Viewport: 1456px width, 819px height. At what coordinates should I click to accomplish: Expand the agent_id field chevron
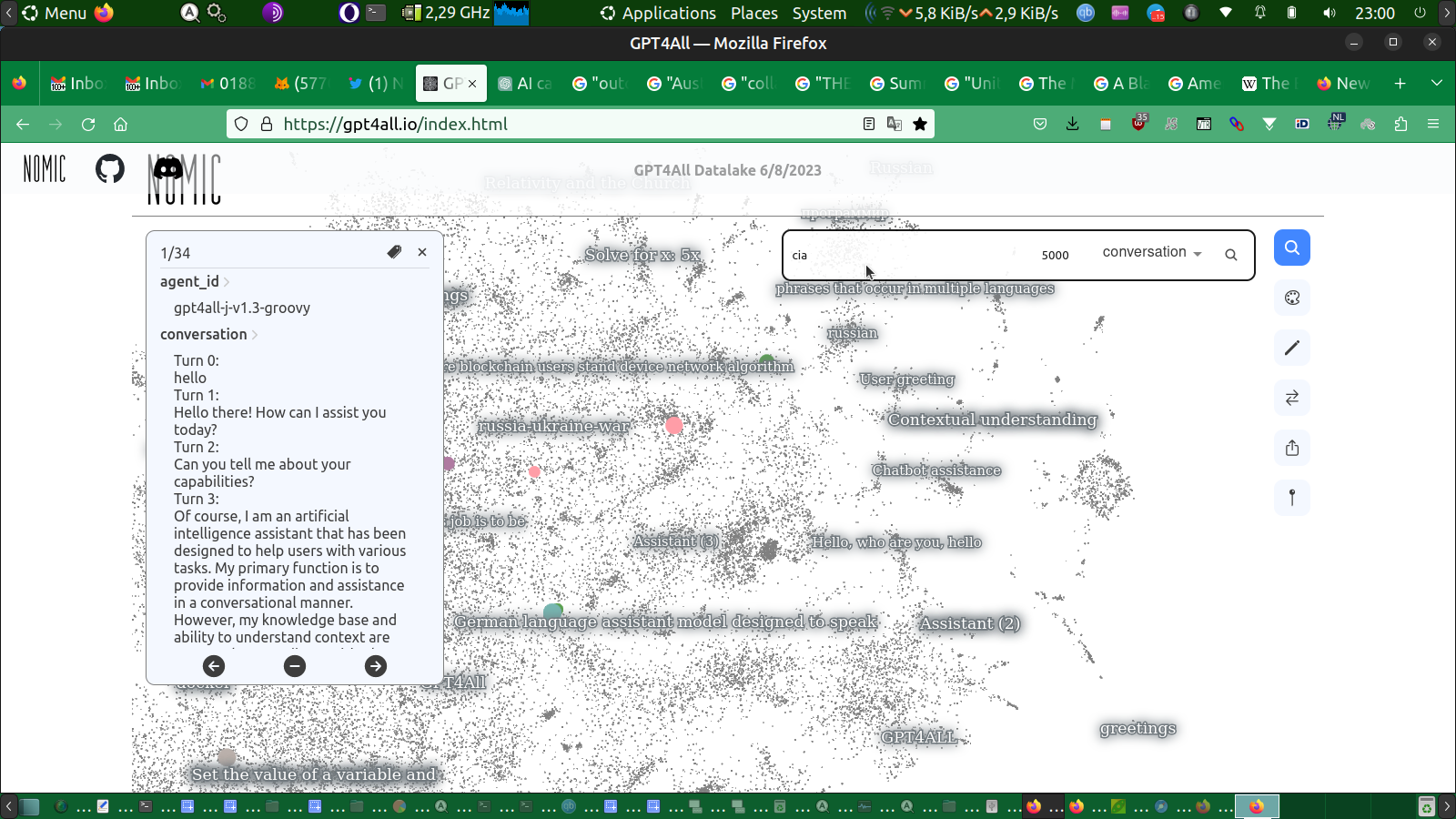(227, 282)
